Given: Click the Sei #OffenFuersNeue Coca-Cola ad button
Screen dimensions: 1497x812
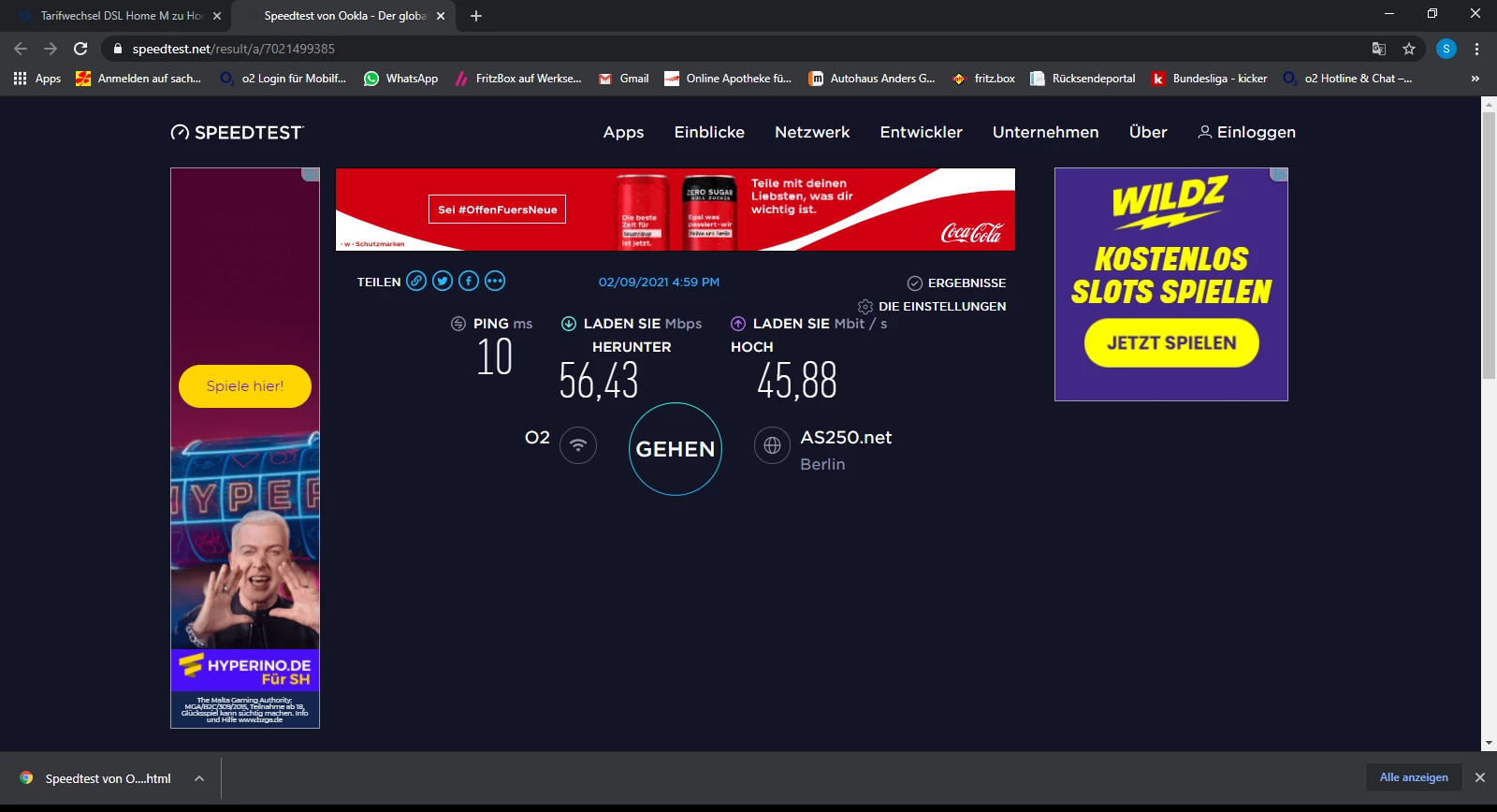Looking at the screenshot, I should tap(498, 210).
